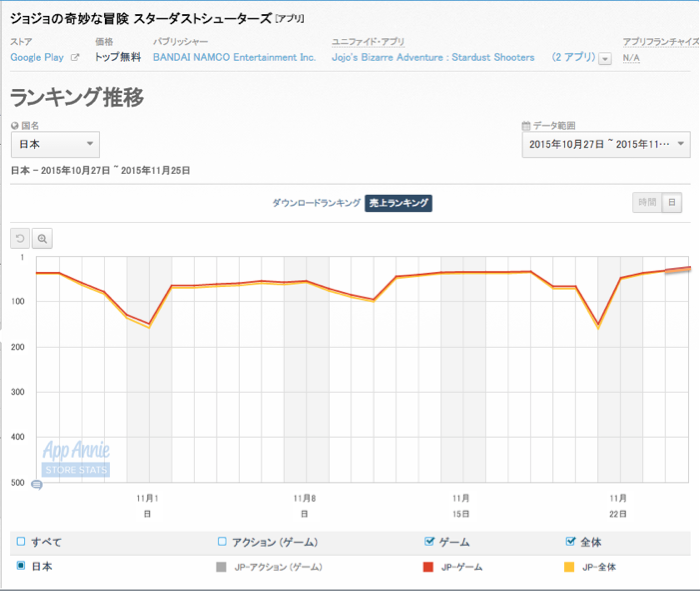This screenshot has width=700, height=591.
Task: Click the JP-ゲーム legend label
Action: pos(462,567)
